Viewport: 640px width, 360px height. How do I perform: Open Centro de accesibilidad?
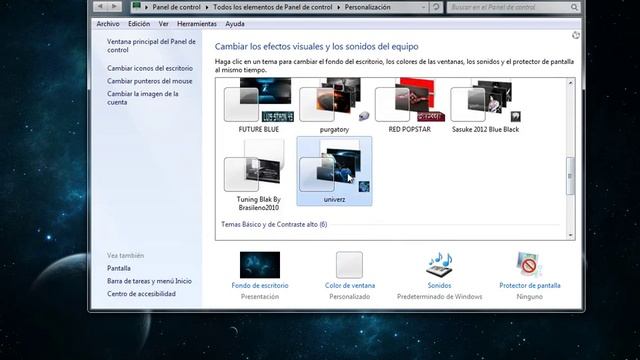[x=141, y=293]
